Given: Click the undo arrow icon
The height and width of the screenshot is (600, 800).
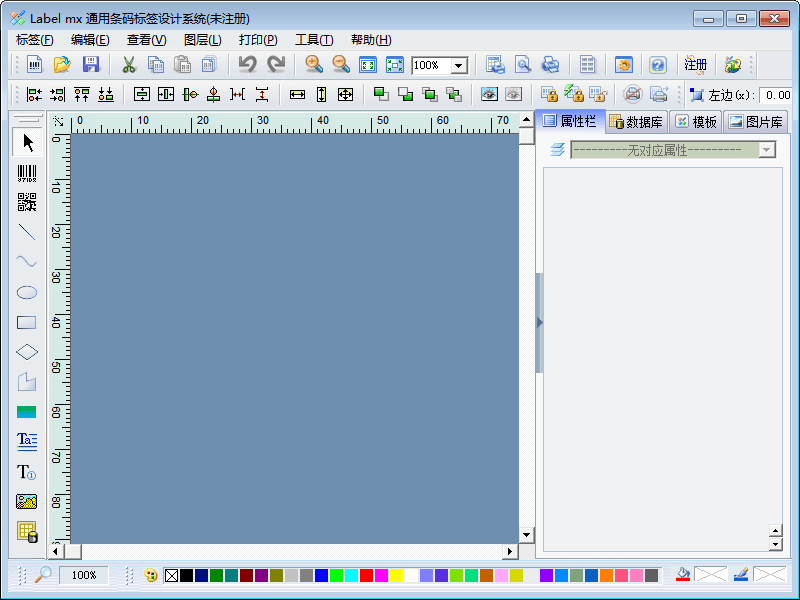Looking at the screenshot, I should pyautogui.click(x=247, y=65).
